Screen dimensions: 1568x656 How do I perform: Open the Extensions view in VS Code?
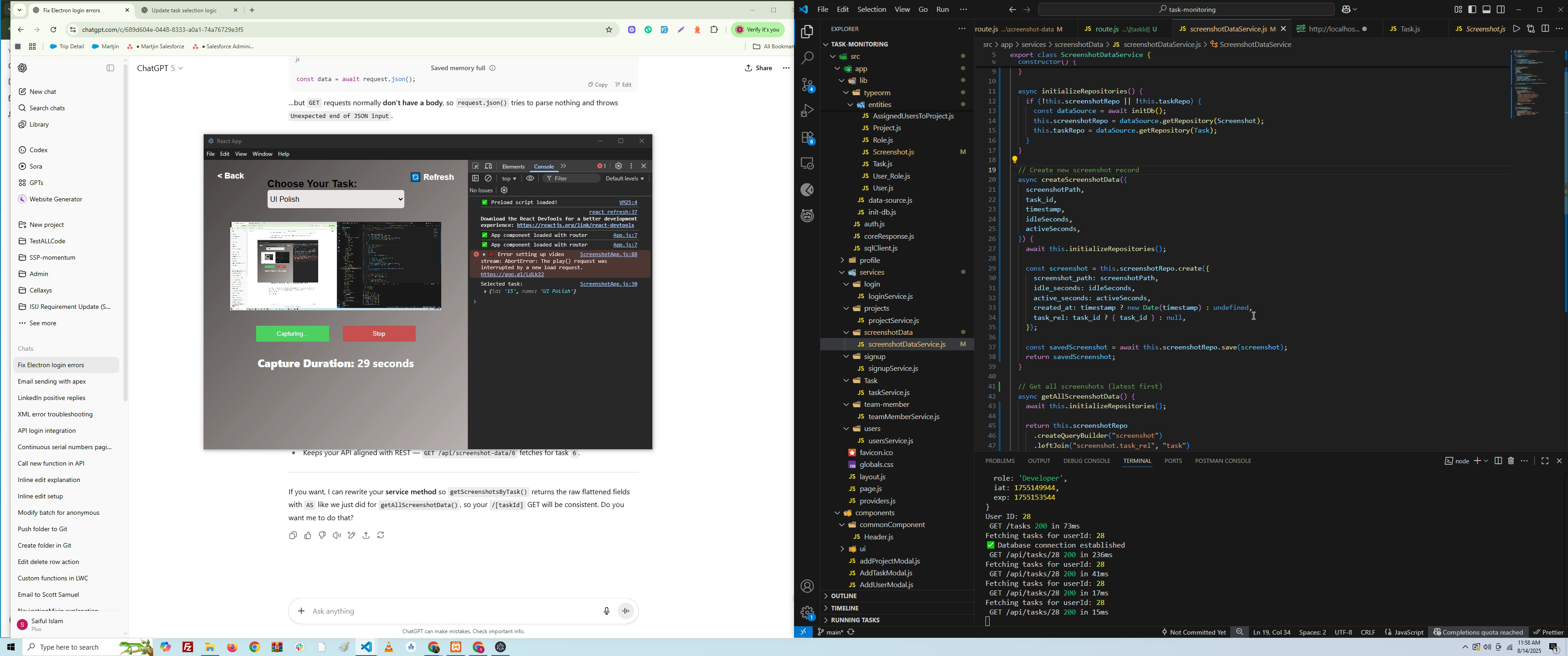click(807, 138)
